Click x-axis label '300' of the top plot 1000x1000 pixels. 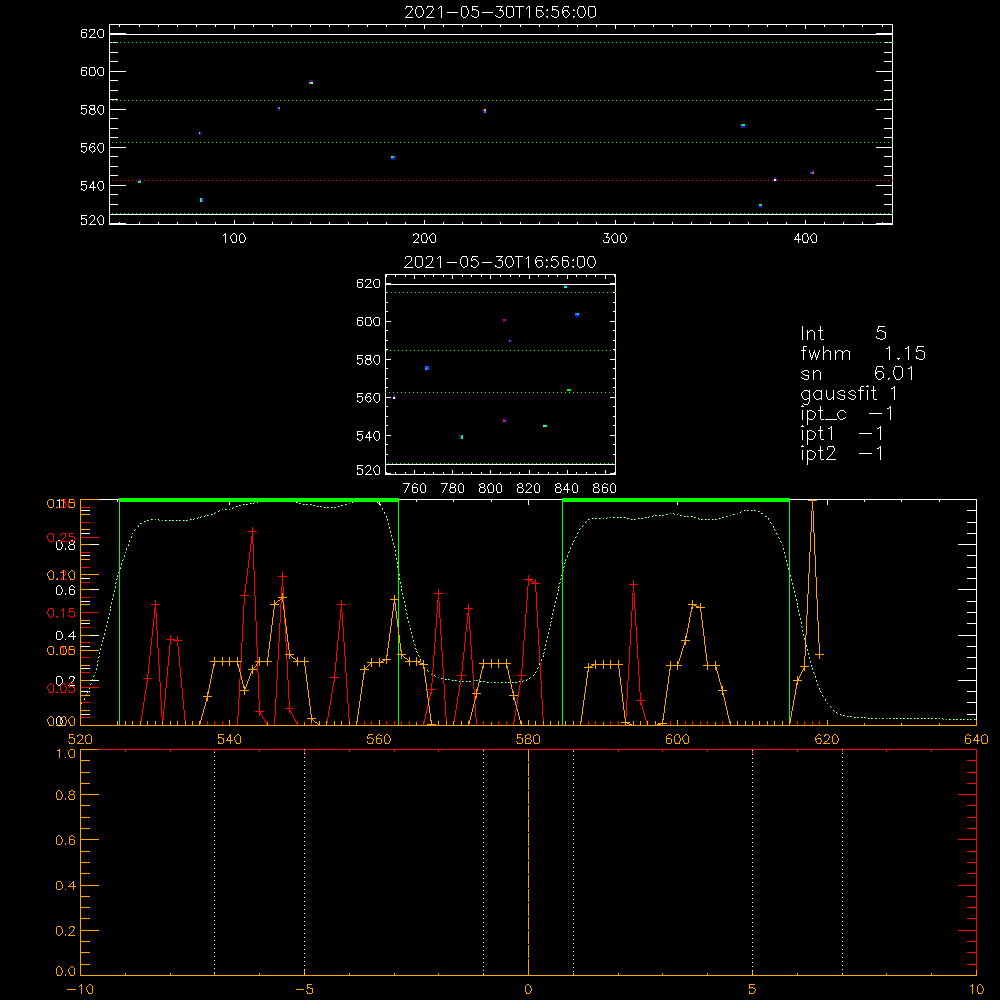pyautogui.click(x=615, y=239)
